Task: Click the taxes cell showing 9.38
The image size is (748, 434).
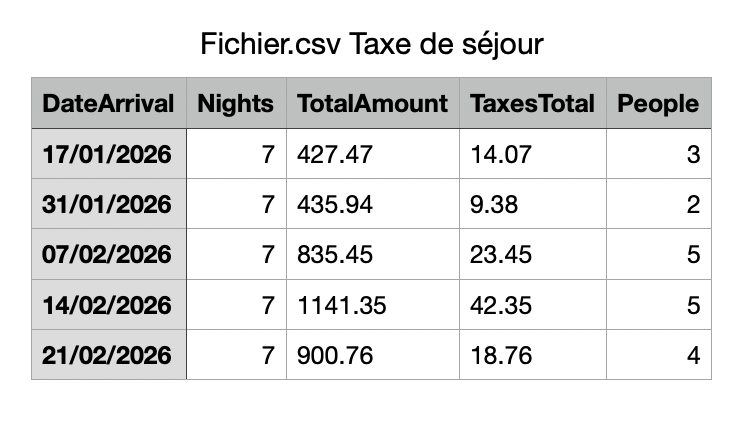Action: [x=532, y=204]
